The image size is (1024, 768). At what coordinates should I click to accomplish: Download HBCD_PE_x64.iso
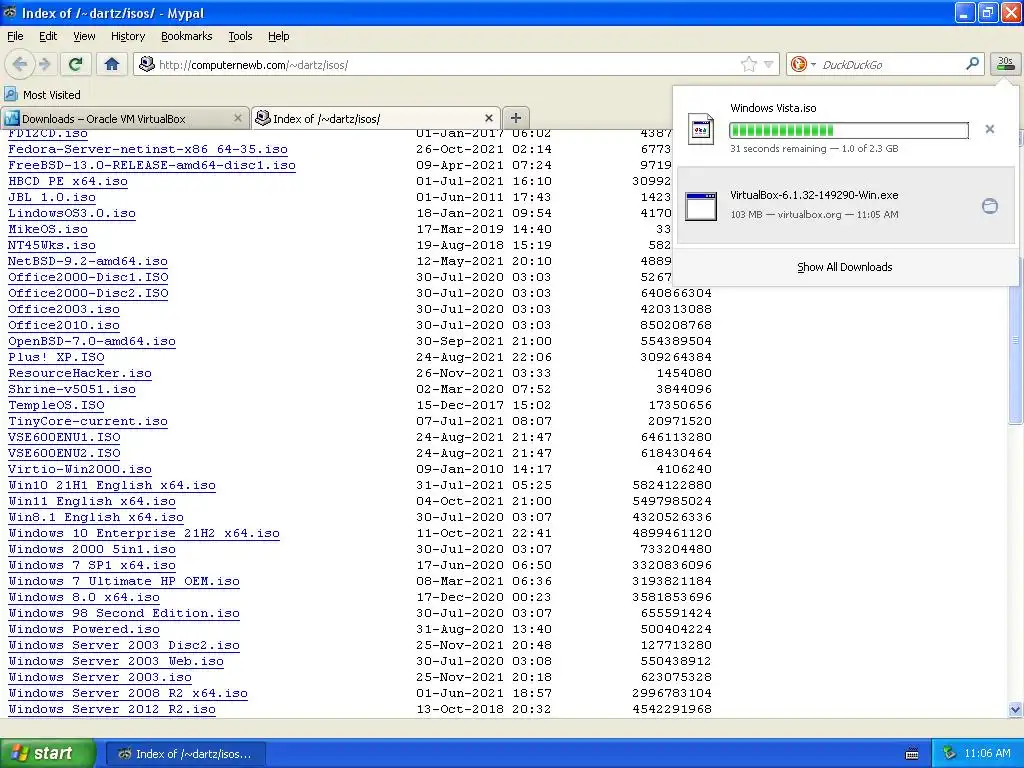click(68, 181)
